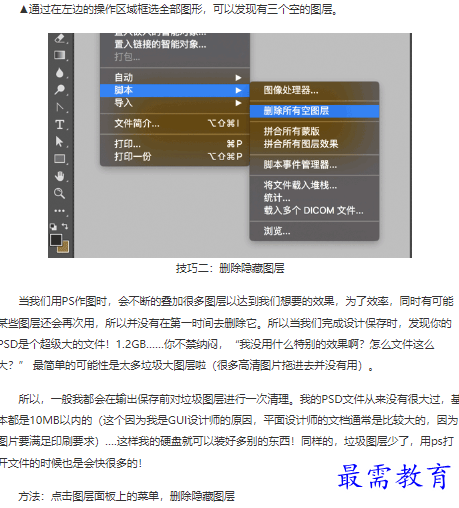Select 拼合所有蒙版 in the submenu

click(x=314, y=131)
